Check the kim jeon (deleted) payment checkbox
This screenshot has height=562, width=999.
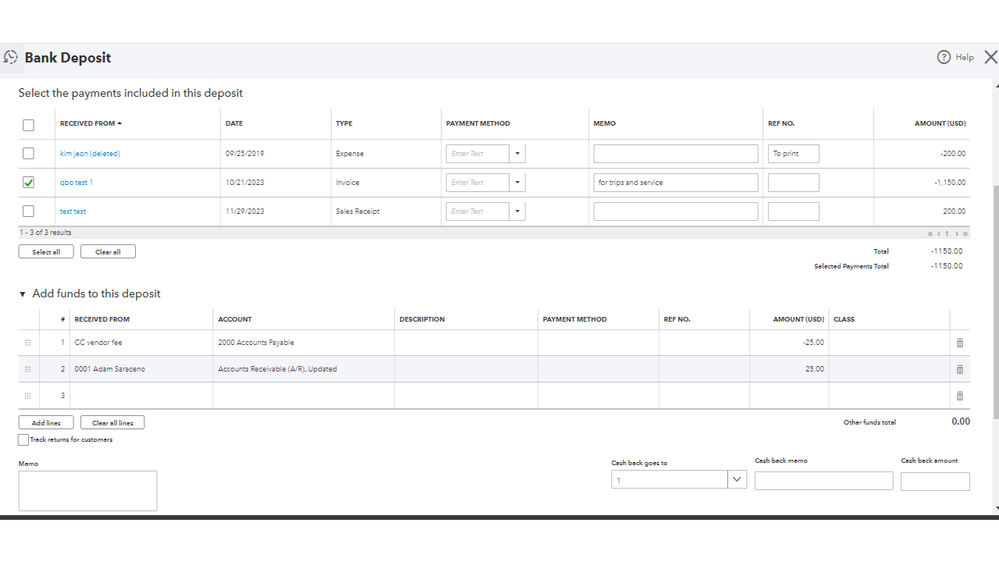28,154
